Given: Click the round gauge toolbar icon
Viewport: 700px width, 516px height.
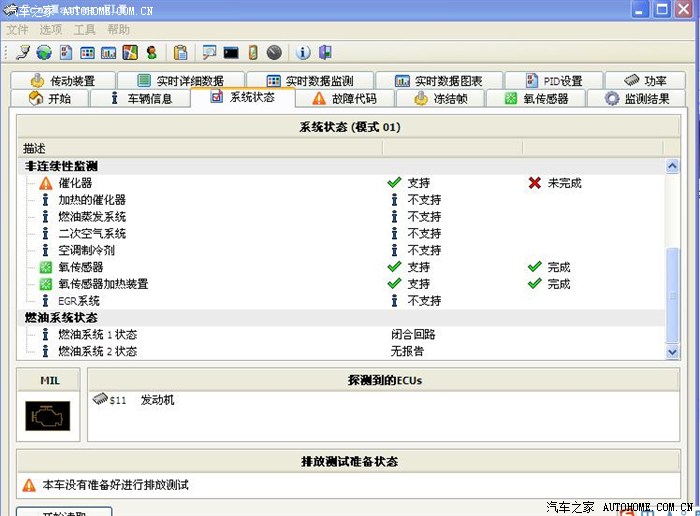Looking at the screenshot, I should [x=274, y=52].
